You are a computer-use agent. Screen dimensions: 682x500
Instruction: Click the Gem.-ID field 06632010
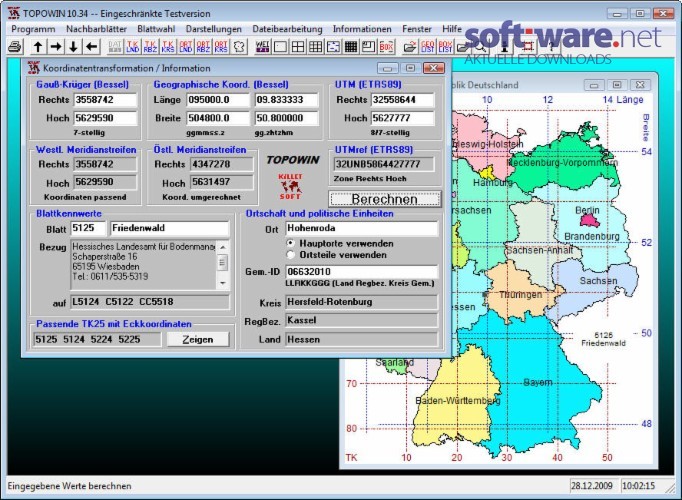tap(361, 272)
